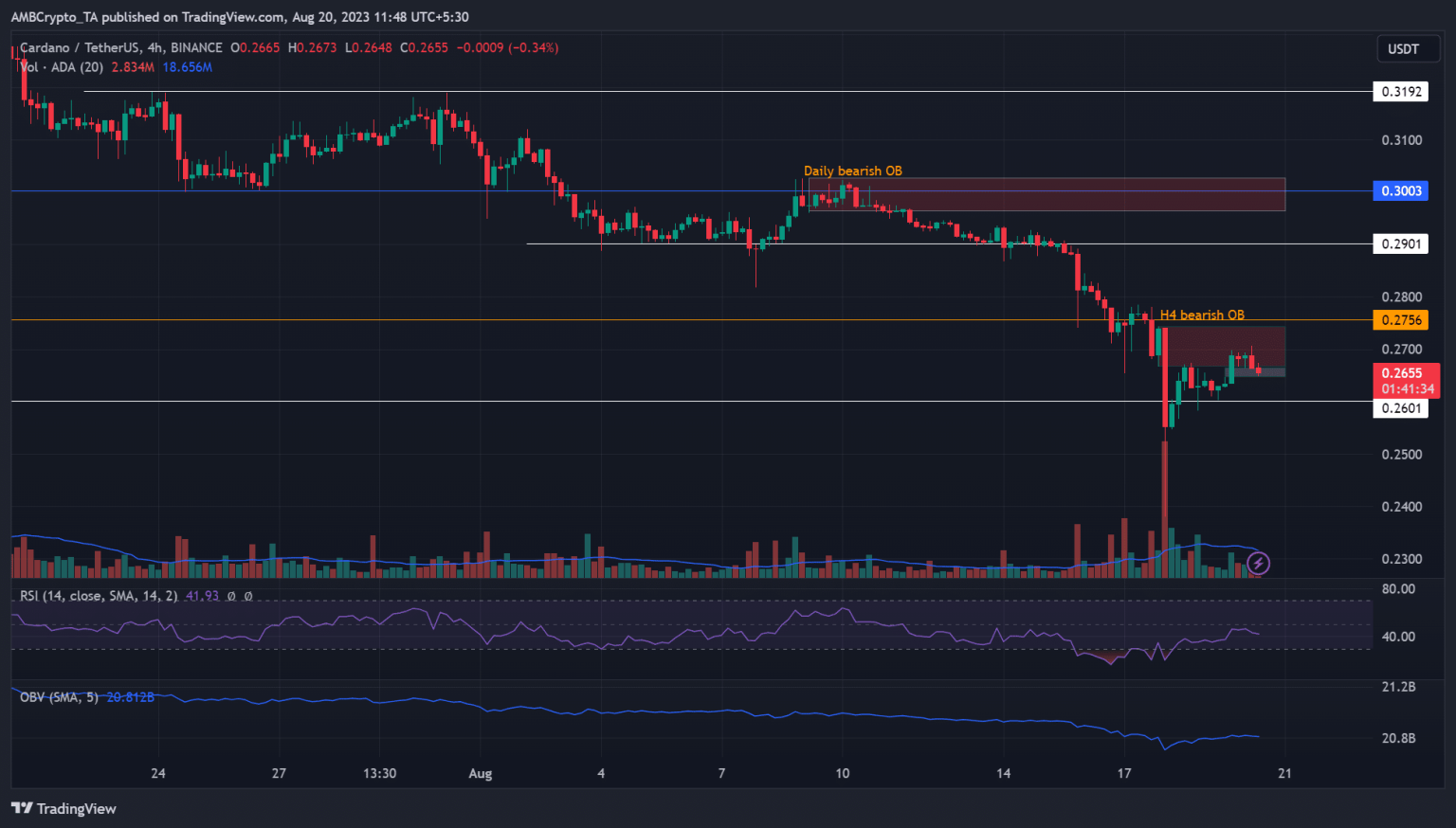The image size is (1456, 828).
Task: Click the first ø icon in the RSI legend
Action: (230, 597)
